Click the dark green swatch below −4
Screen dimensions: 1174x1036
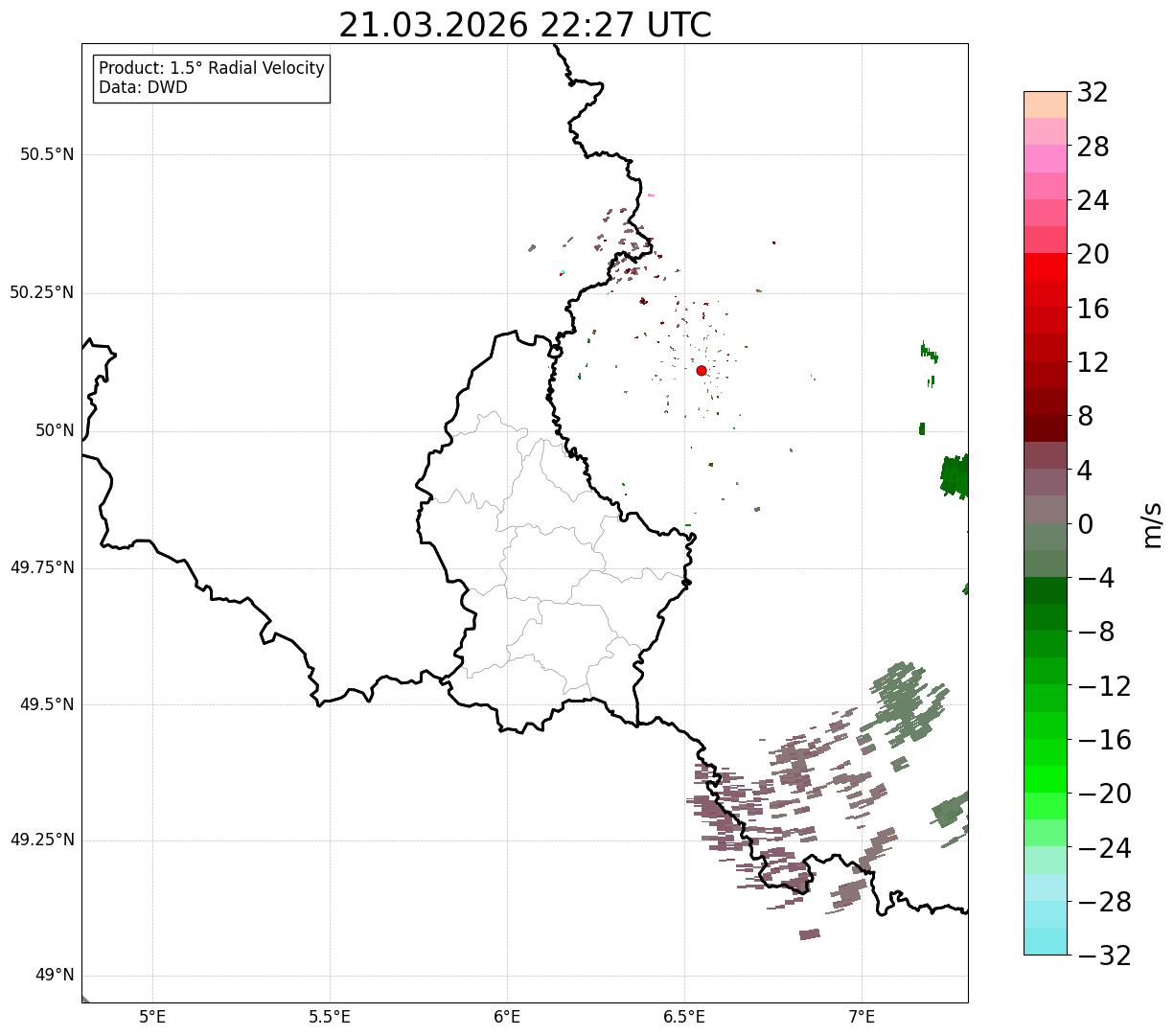(x=1046, y=590)
